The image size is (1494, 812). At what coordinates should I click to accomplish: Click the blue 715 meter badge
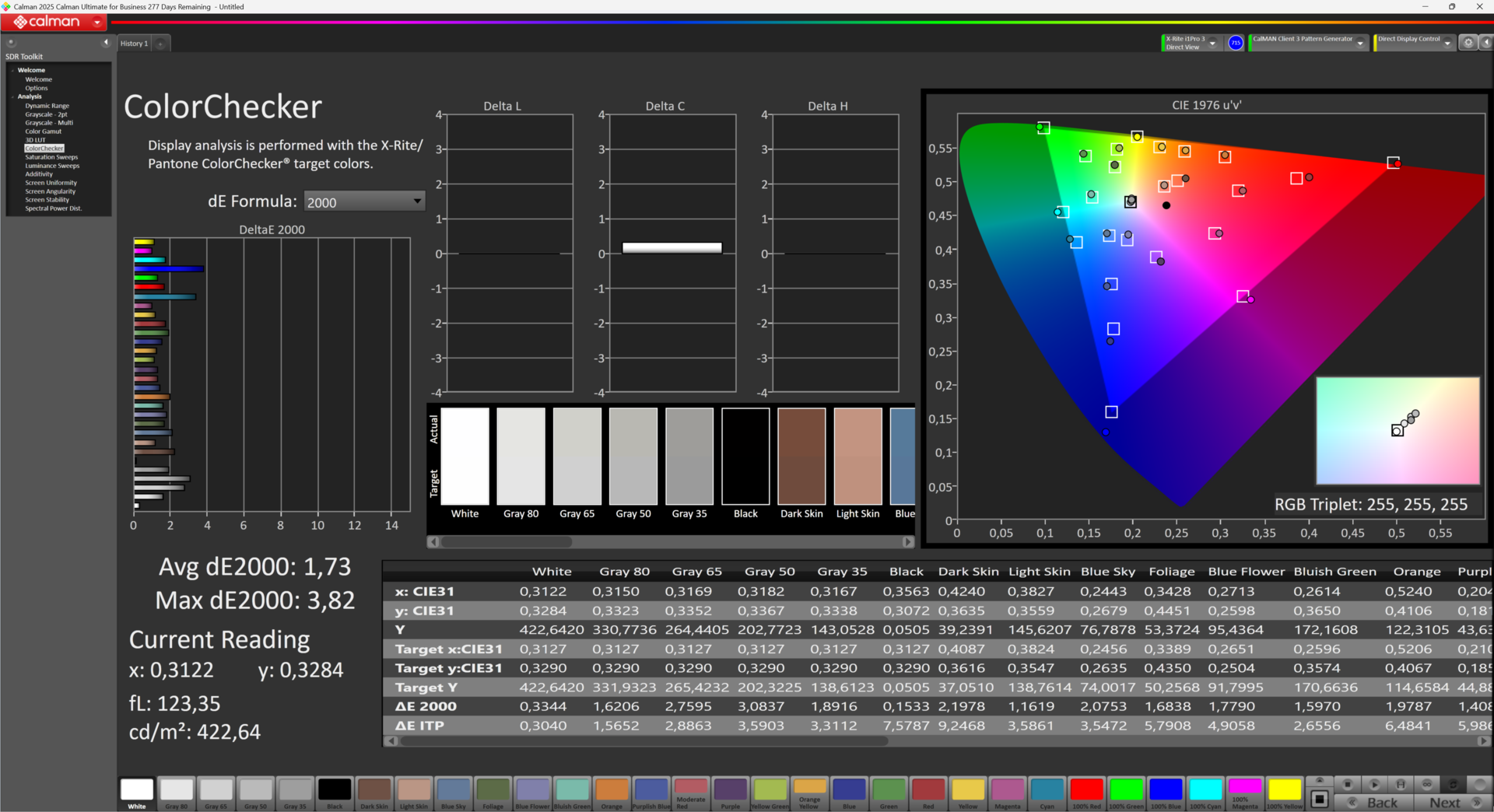coord(1235,43)
